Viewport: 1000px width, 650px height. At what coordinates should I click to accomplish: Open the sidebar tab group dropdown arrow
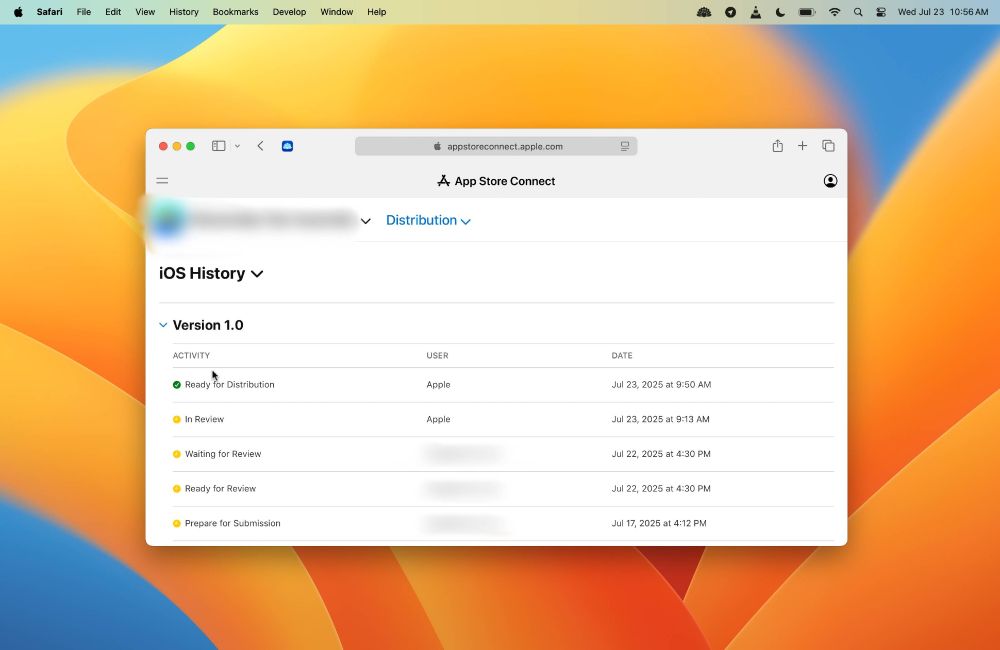237,146
